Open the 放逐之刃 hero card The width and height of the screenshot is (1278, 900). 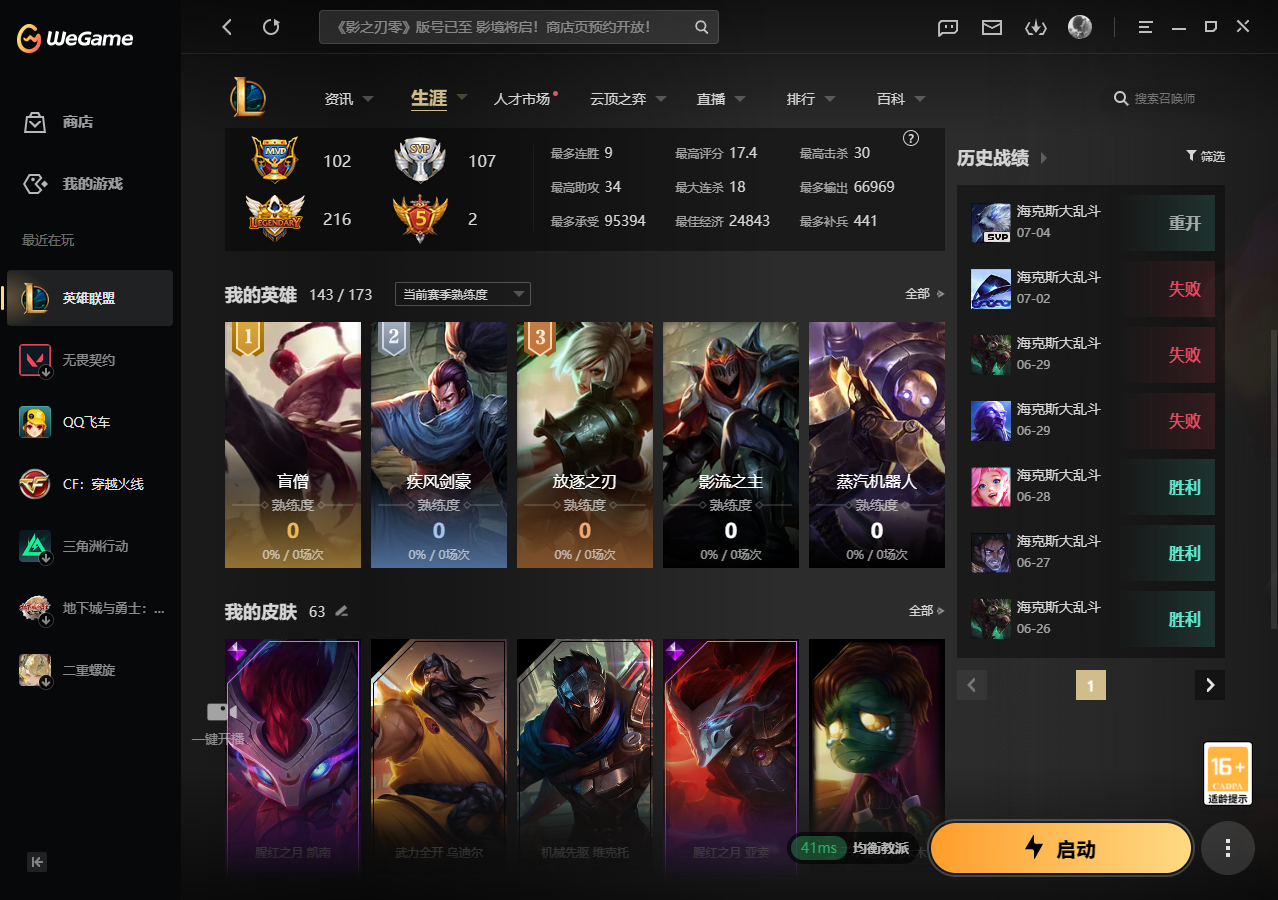(x=585, y=445)
